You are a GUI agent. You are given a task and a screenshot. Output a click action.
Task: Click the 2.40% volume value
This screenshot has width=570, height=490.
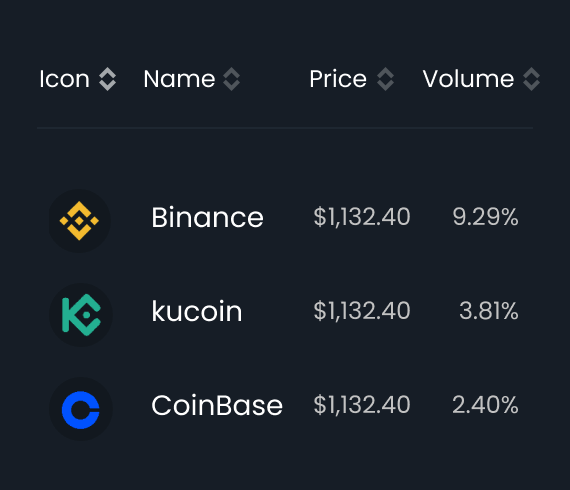485,405
